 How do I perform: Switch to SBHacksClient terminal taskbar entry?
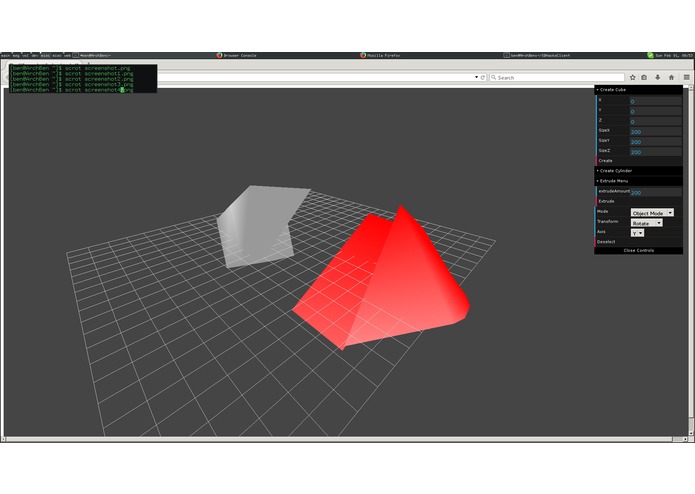pos(537,55)
